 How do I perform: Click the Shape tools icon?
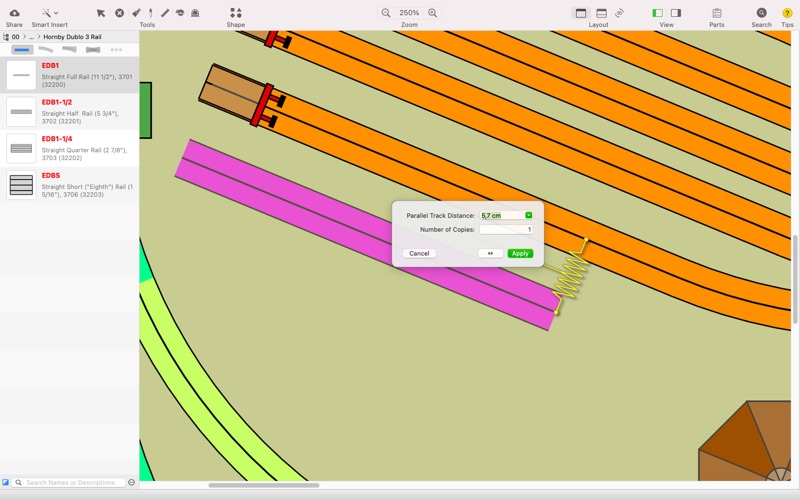pos(235,13)
